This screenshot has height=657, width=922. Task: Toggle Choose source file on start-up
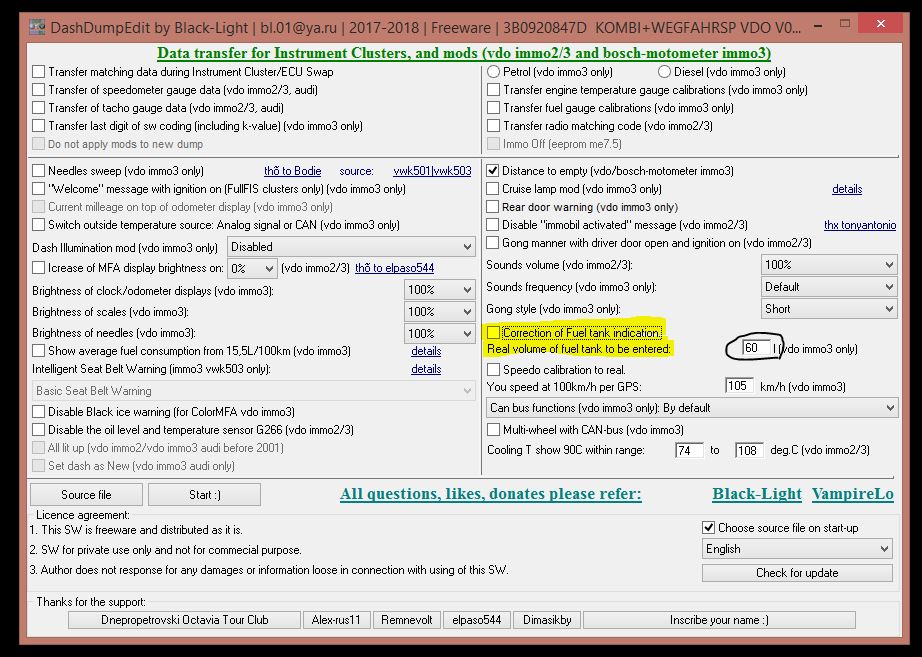pos(709,528)
